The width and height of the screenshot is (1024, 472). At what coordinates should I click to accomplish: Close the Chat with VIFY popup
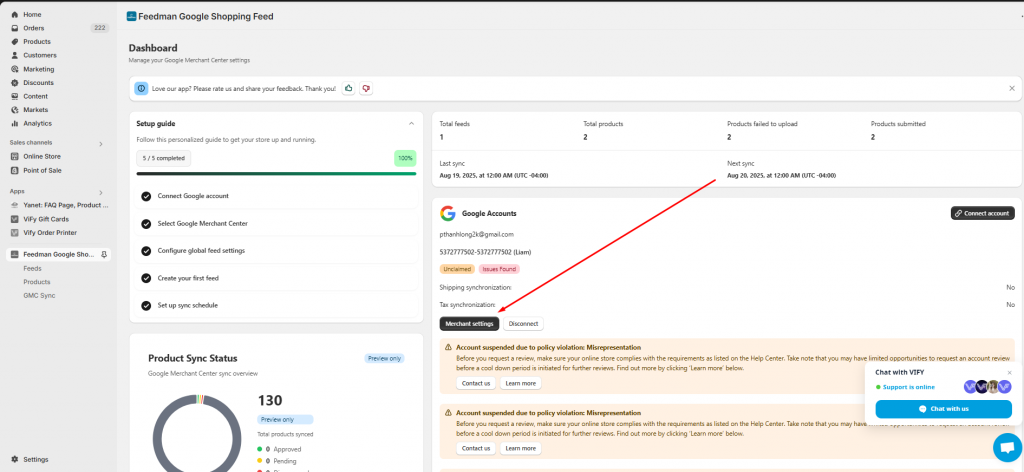(x=1009, y=373)
